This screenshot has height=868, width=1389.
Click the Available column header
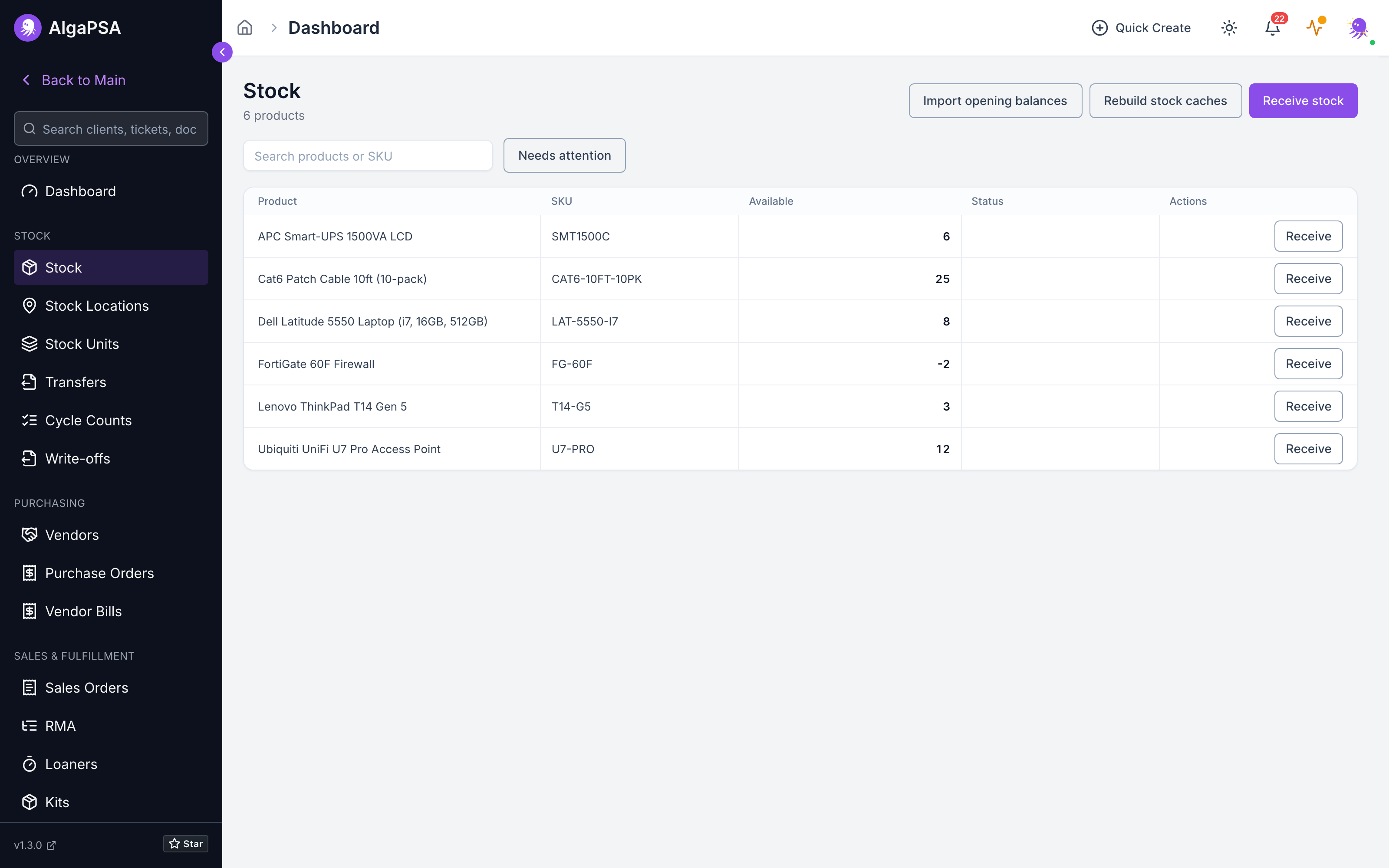(771, 201)
